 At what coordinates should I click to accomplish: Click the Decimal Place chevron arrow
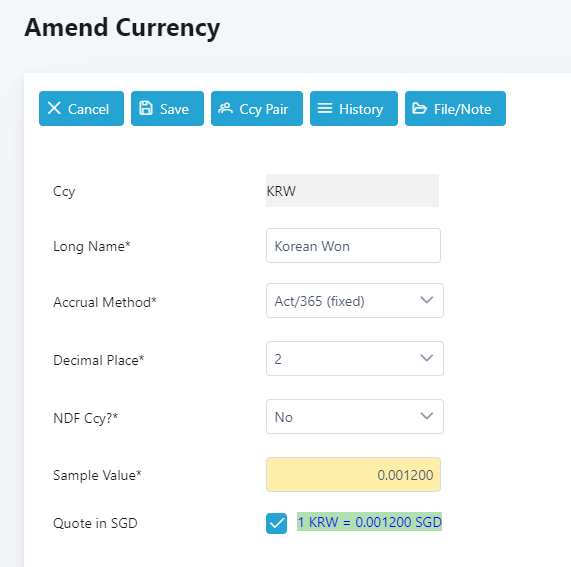pyautogui.click(x=426, y=358)
